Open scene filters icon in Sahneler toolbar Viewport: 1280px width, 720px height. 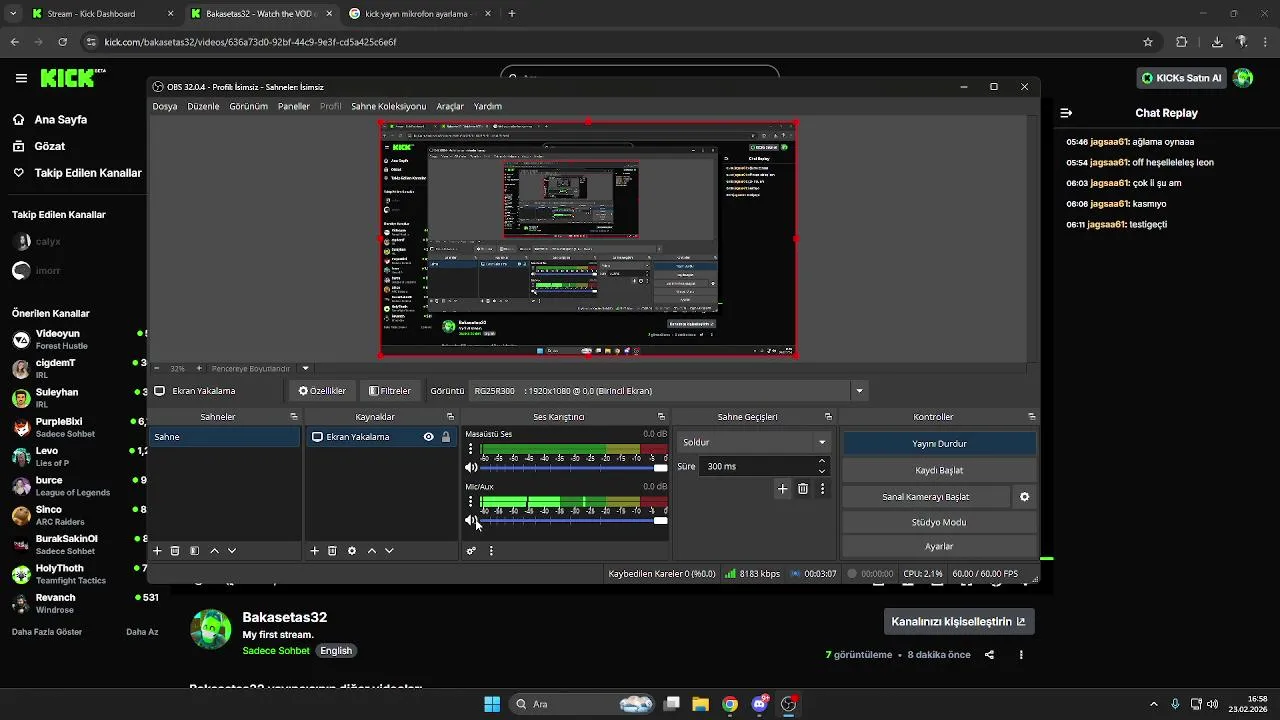[x=194, y=551]
